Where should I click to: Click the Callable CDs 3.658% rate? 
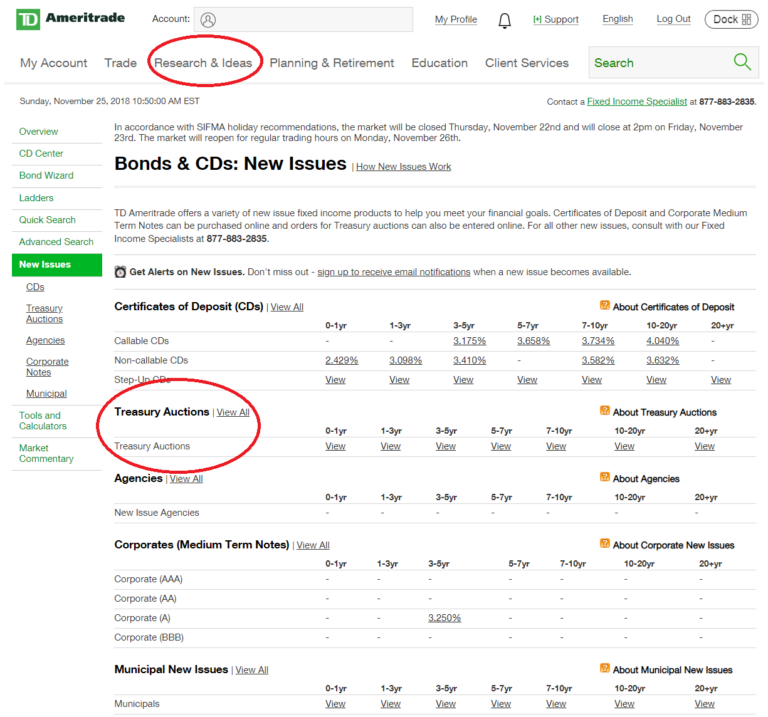pyautogui.click(x=533, y=341)
